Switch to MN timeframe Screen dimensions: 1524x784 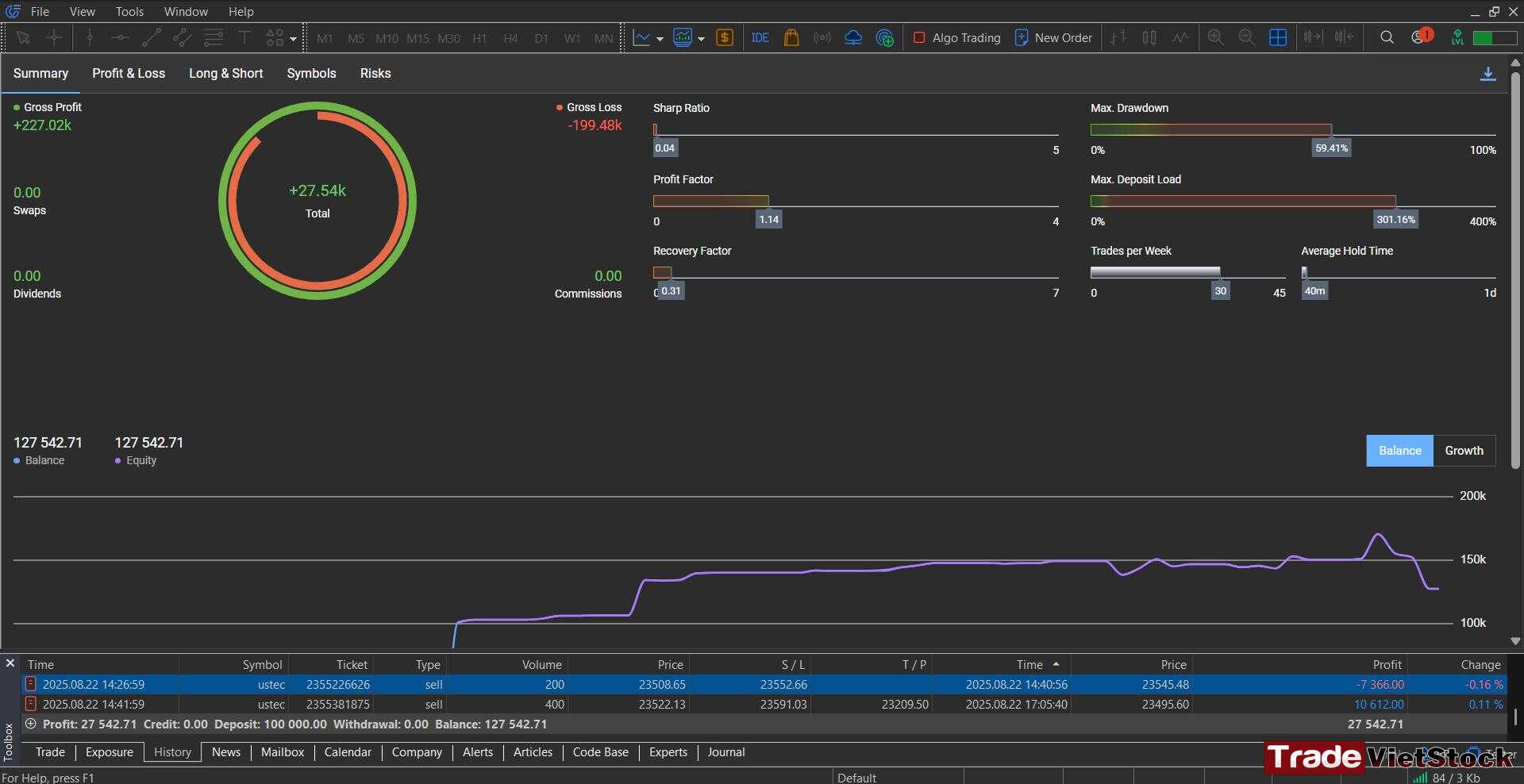pos(603,38)
